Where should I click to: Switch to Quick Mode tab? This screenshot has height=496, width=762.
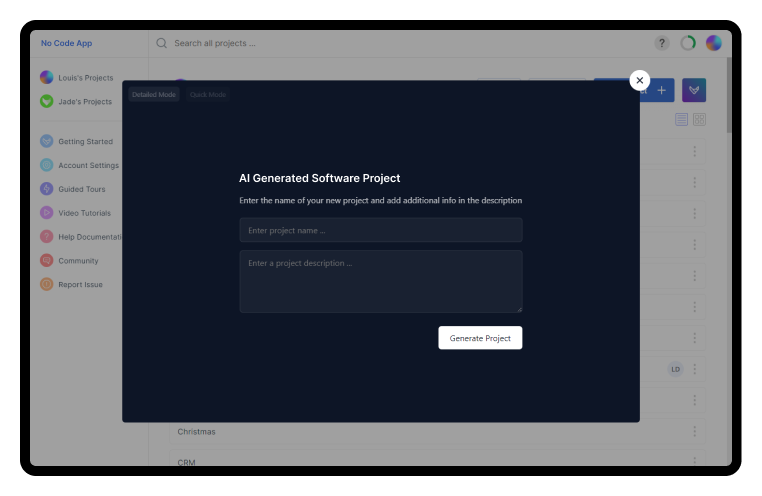point(208,95)
